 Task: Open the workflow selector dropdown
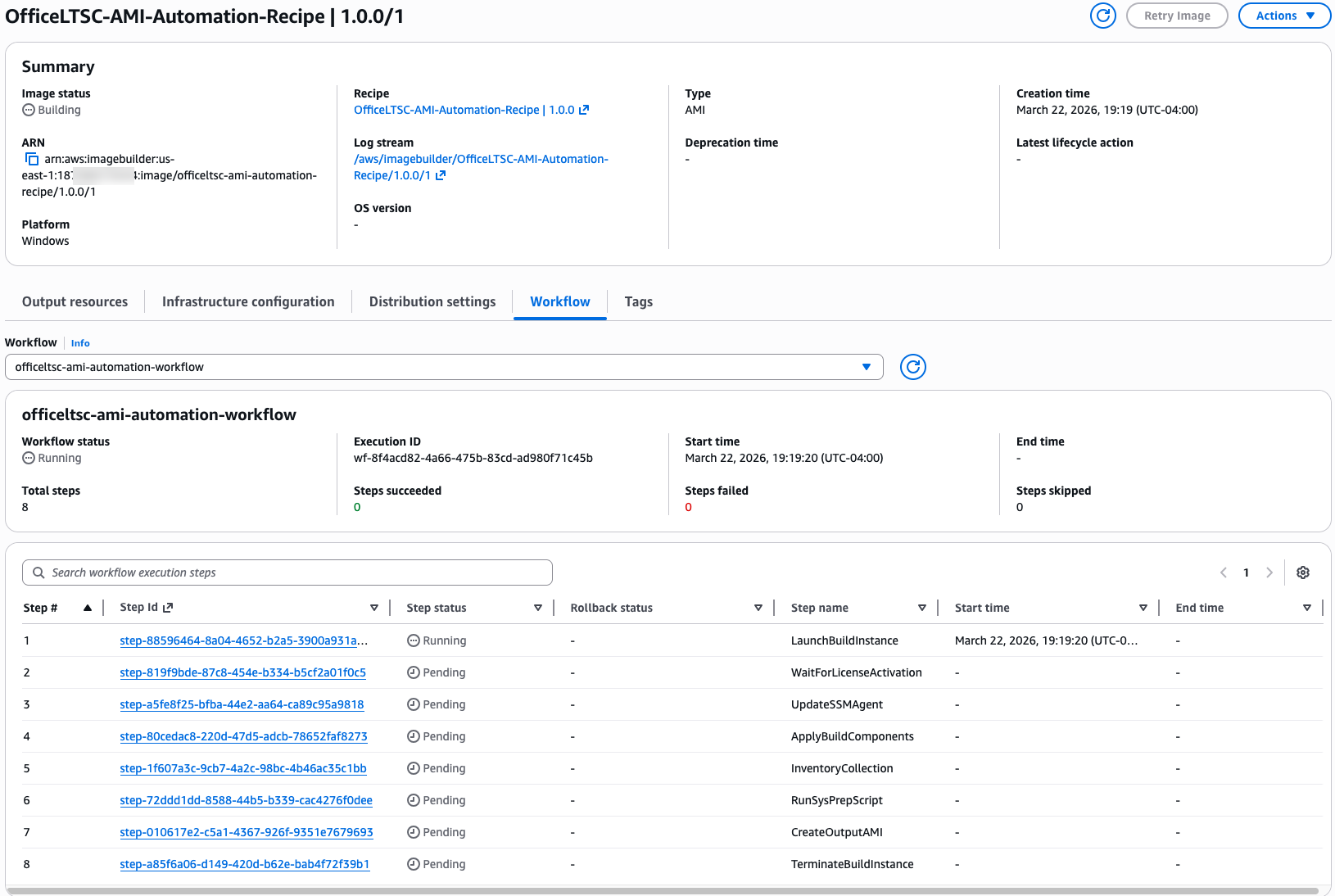click(x=866, y=367)
